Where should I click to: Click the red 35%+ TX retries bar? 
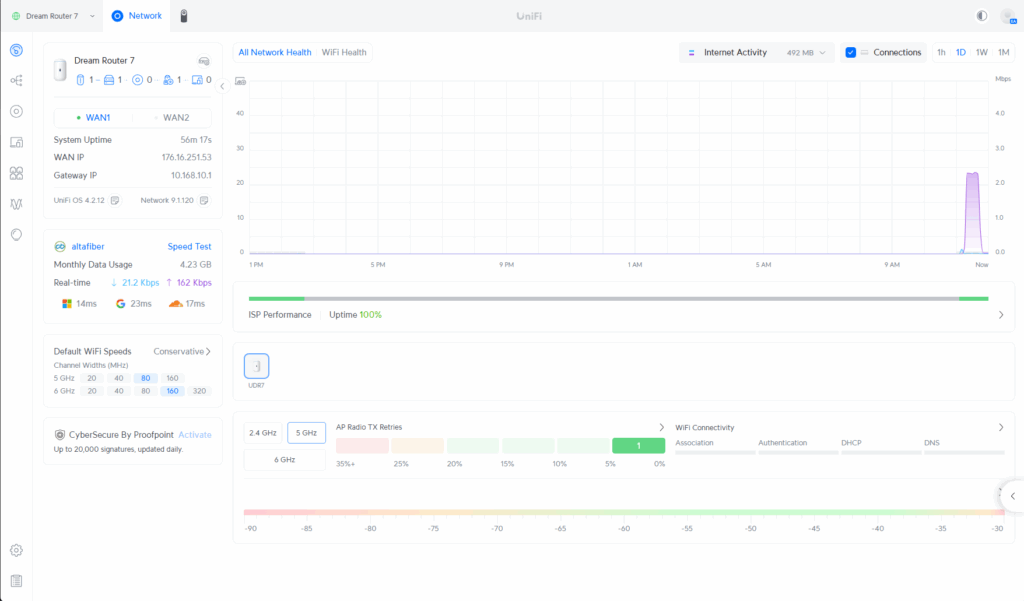point(362,446)
